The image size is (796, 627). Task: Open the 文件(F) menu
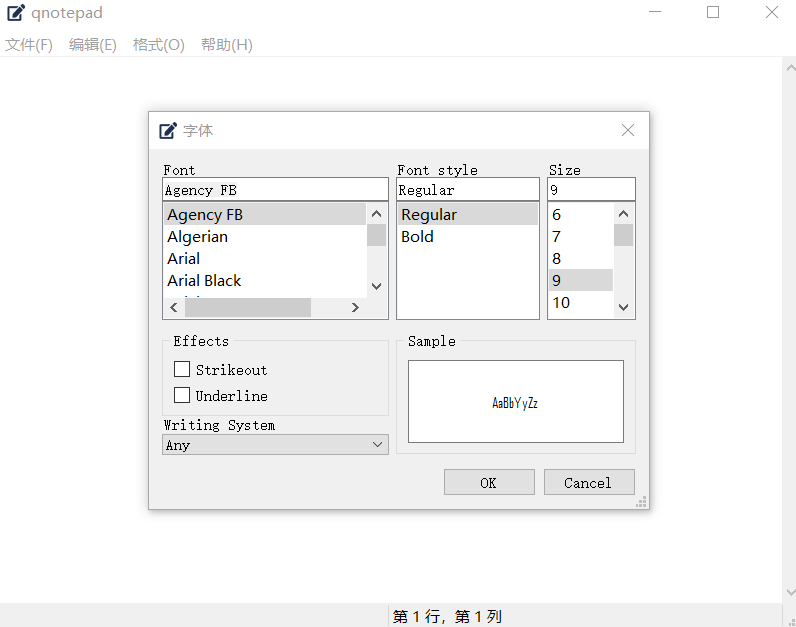click(29, 45)
